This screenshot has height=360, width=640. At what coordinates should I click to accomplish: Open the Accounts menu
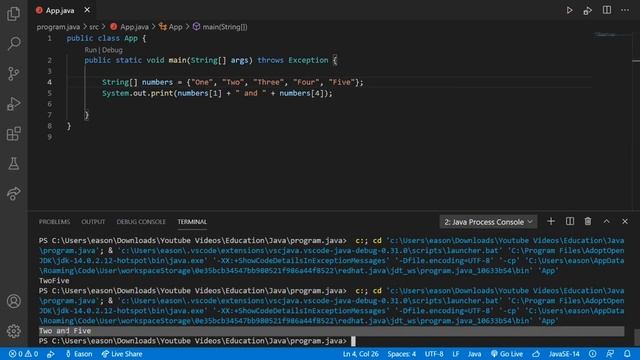tap(13, 301)
